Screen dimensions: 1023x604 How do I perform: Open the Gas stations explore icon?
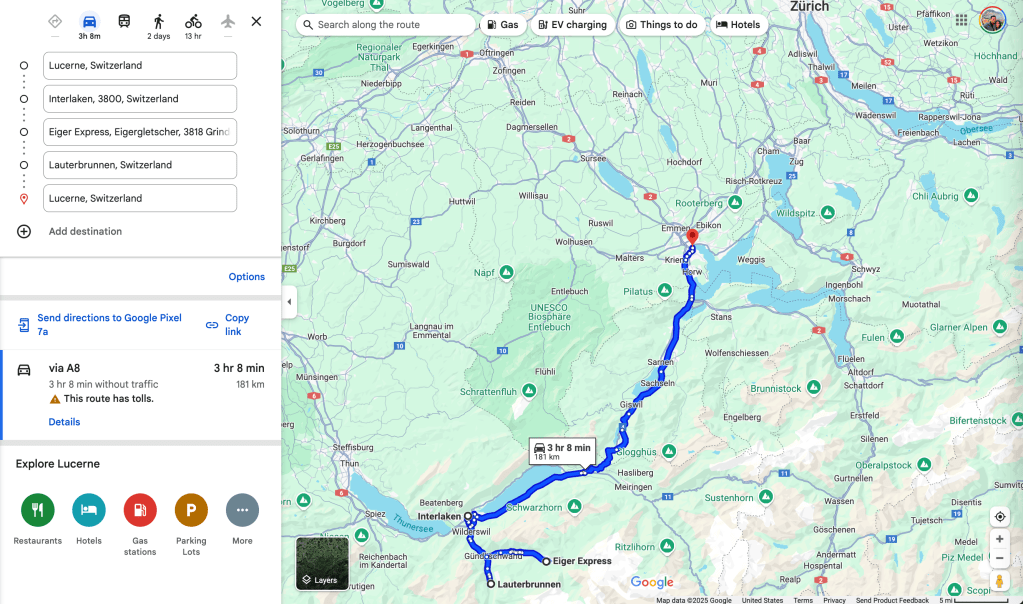click(x=140, y=510)
